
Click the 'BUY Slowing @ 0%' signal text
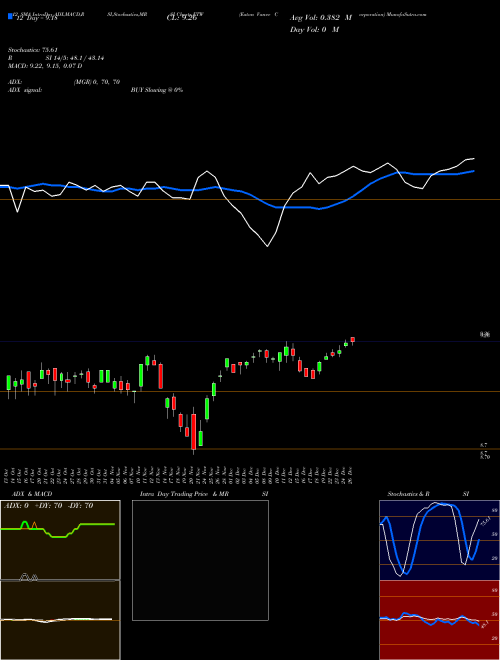(x=157, y=90)
